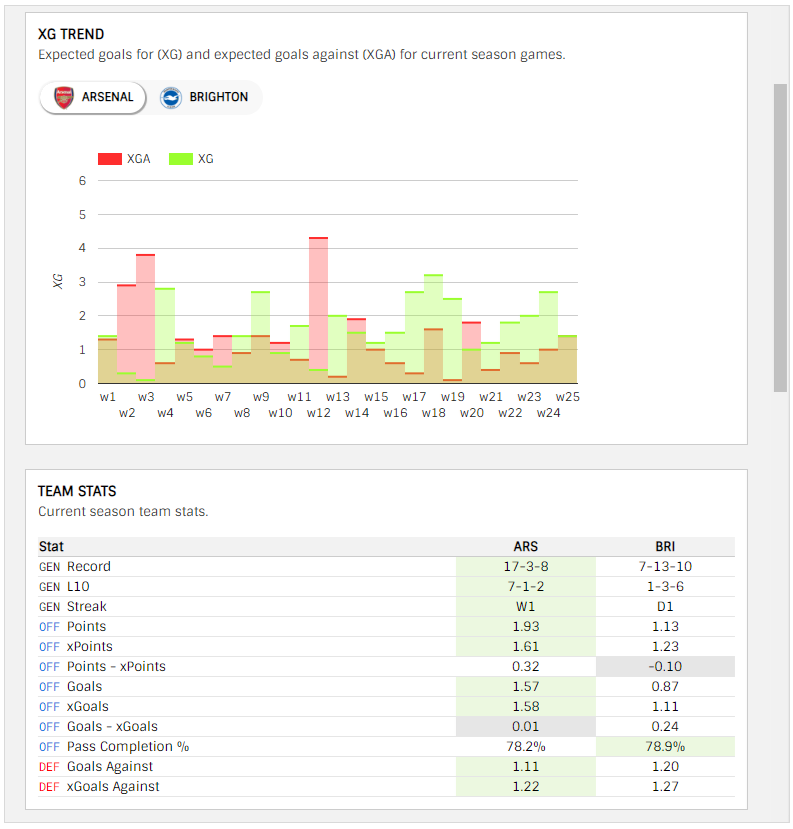The image size is (793, 829).
Task: Click Brighton goals against 1.20
Action: pyautogui.click(x=665, y=767)
